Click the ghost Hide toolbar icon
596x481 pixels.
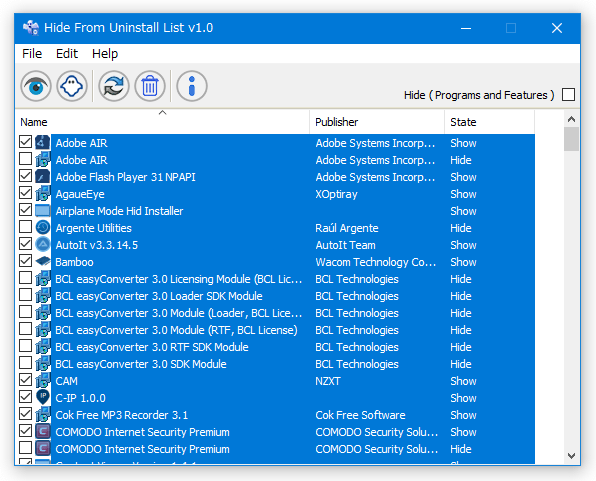(x=72, y=86)
